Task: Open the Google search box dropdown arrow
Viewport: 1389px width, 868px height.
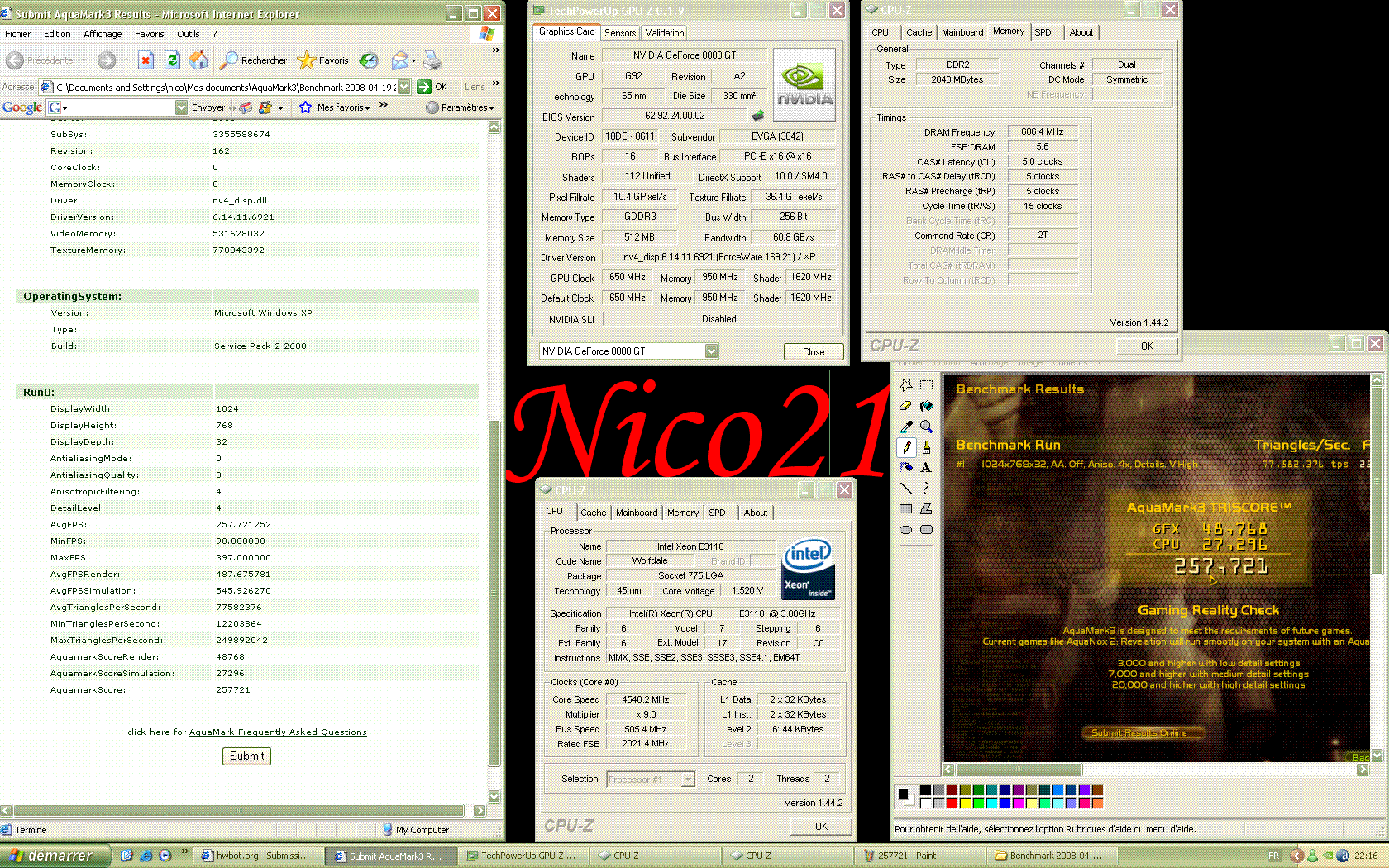Action: (x=181, y=107)
